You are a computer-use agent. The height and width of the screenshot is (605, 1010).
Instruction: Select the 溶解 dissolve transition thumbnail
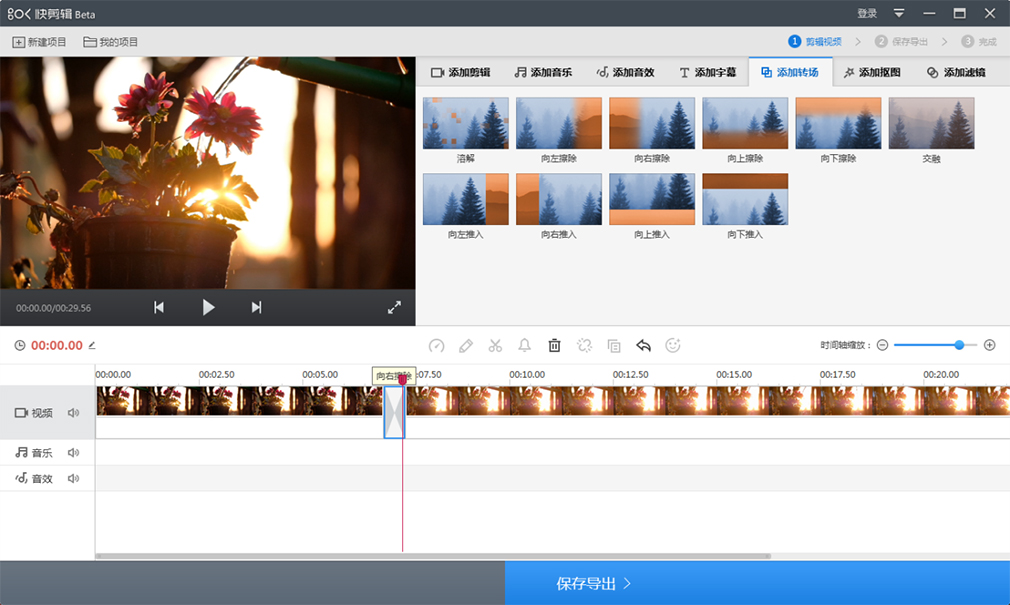coord(465,123)
